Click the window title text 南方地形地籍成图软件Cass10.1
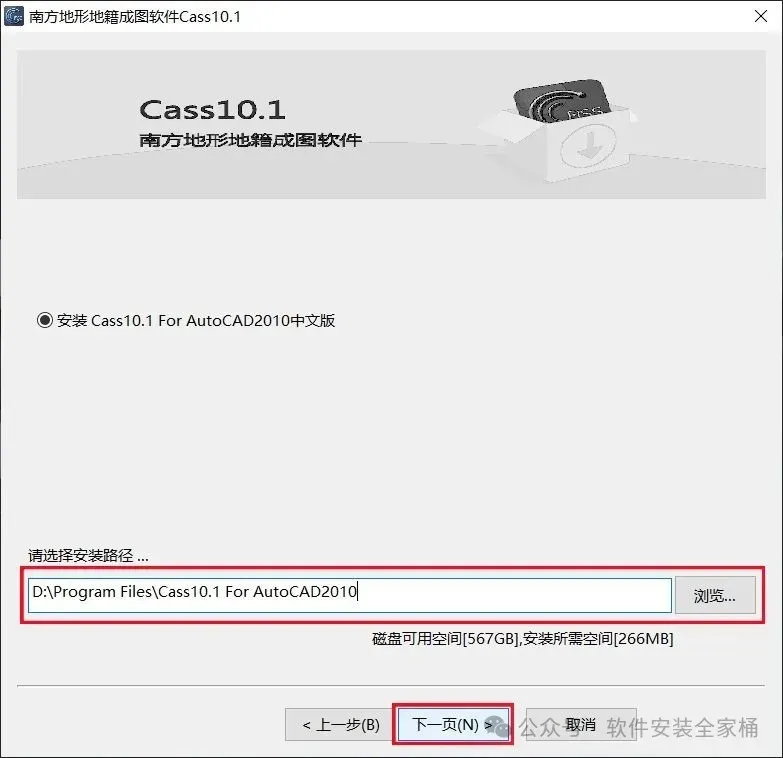 135,16
